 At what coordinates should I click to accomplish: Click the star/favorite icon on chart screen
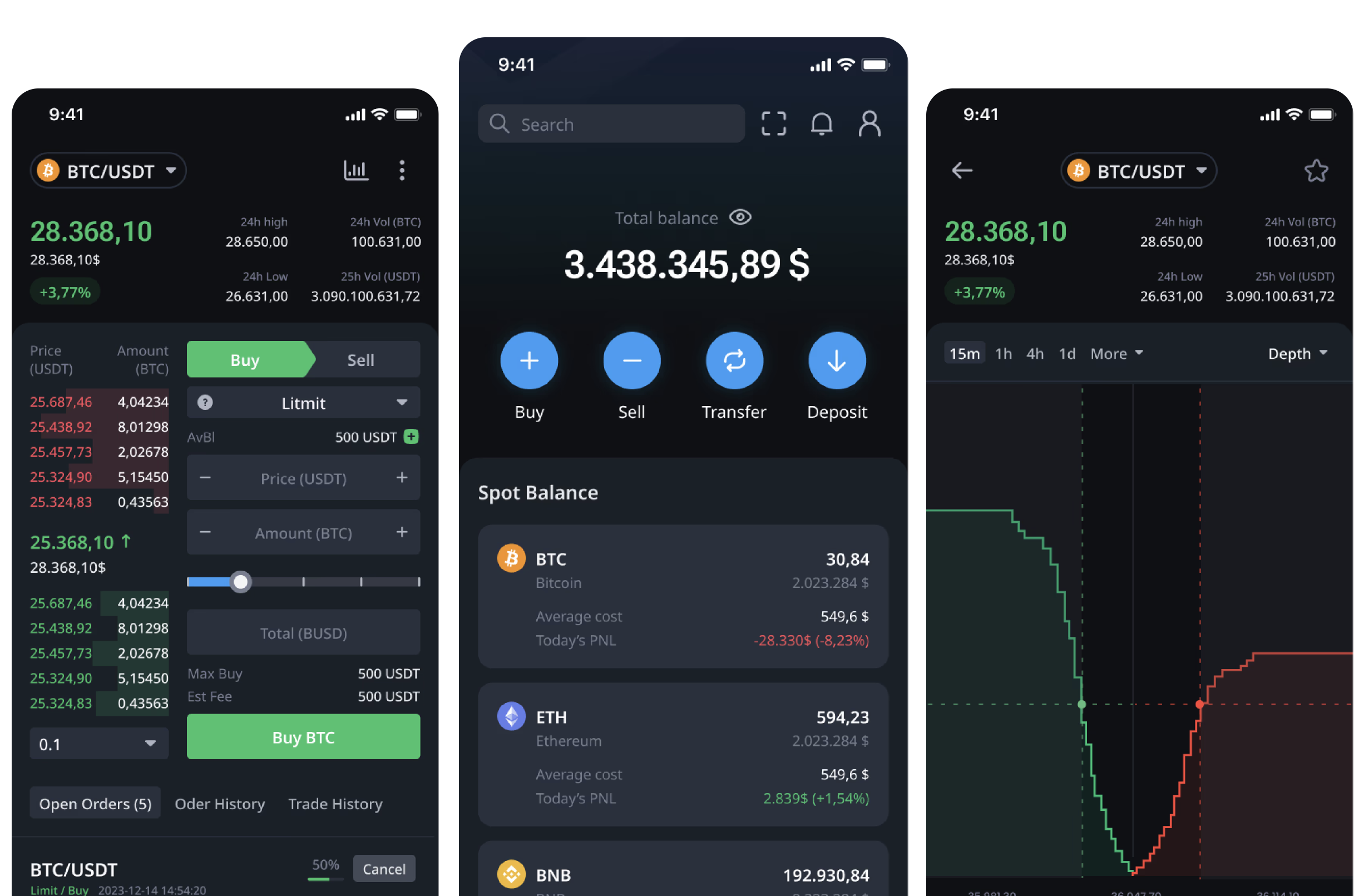pos(1317,171)
